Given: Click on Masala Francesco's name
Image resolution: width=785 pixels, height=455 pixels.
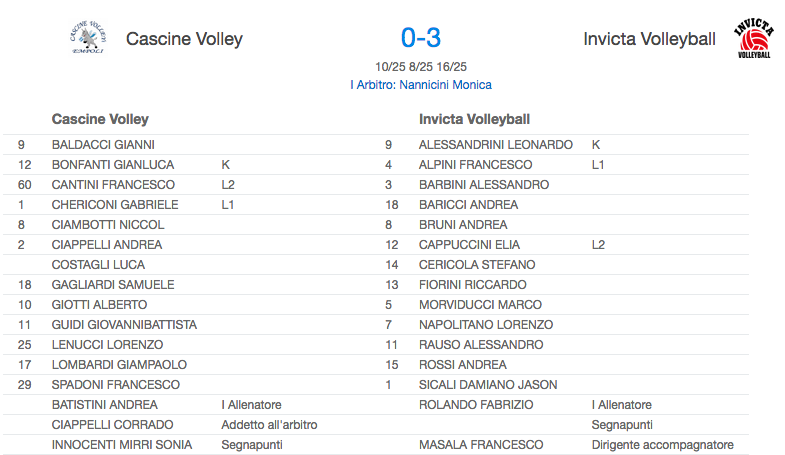Looking at the screenshot, I should point(481,445).
